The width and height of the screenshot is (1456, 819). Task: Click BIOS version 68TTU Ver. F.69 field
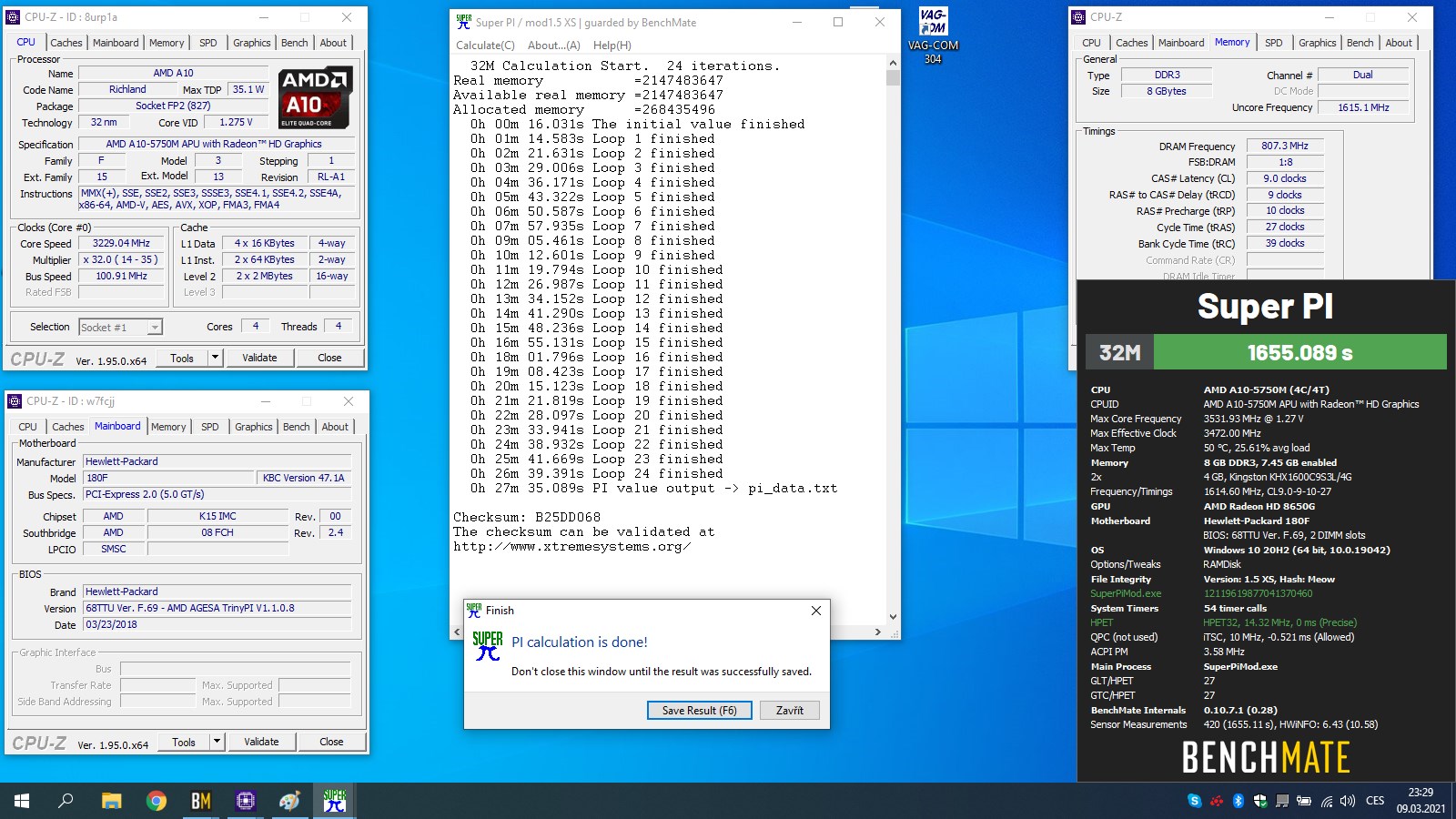click(x=217, y=608)
